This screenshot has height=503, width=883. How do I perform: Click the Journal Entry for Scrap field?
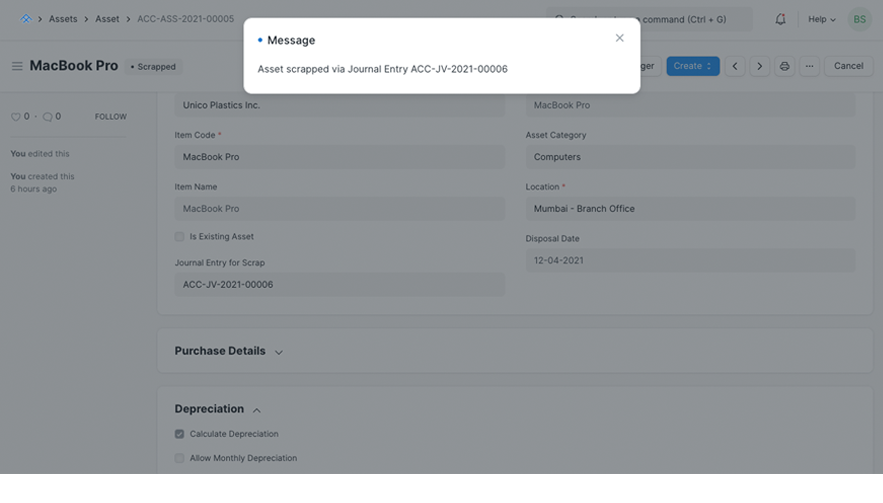339,285
